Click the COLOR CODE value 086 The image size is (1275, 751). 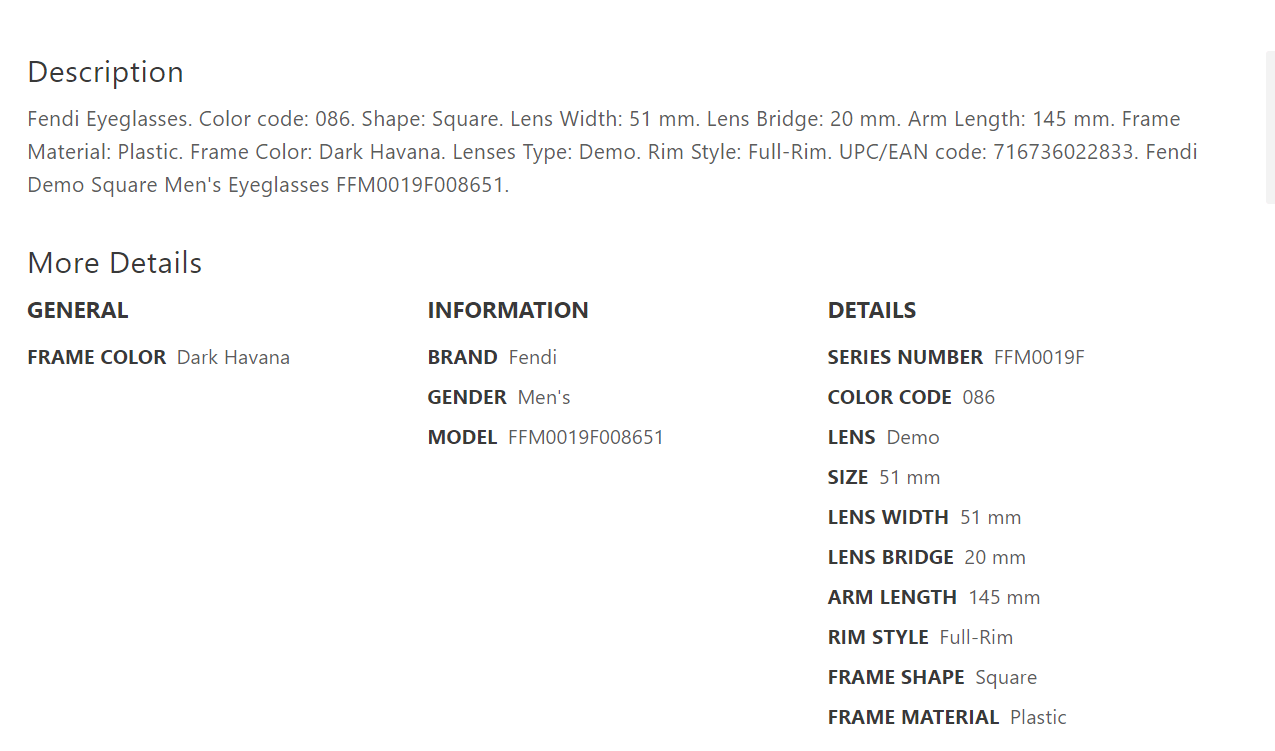(978, 397)
